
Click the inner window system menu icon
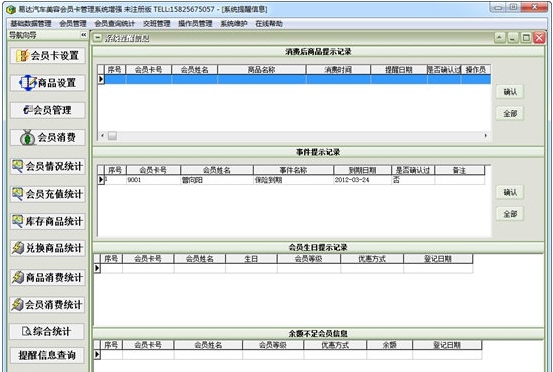pyautogui.click(x=98, y=38)
